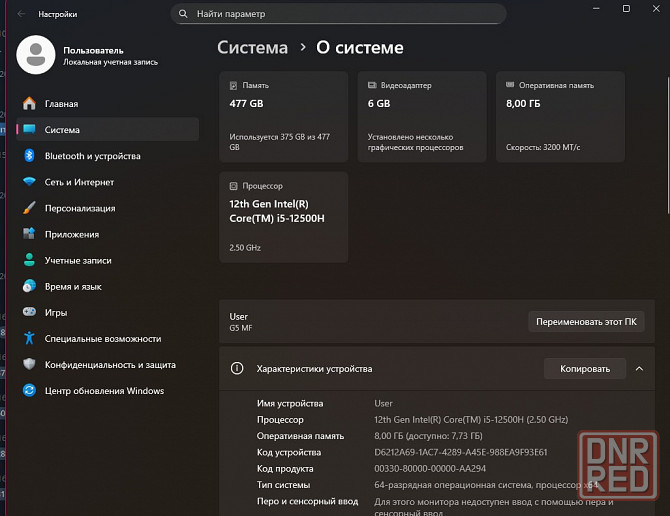Click the storage icon in Память card
This screenshot has height=516, width=670.
233,85
